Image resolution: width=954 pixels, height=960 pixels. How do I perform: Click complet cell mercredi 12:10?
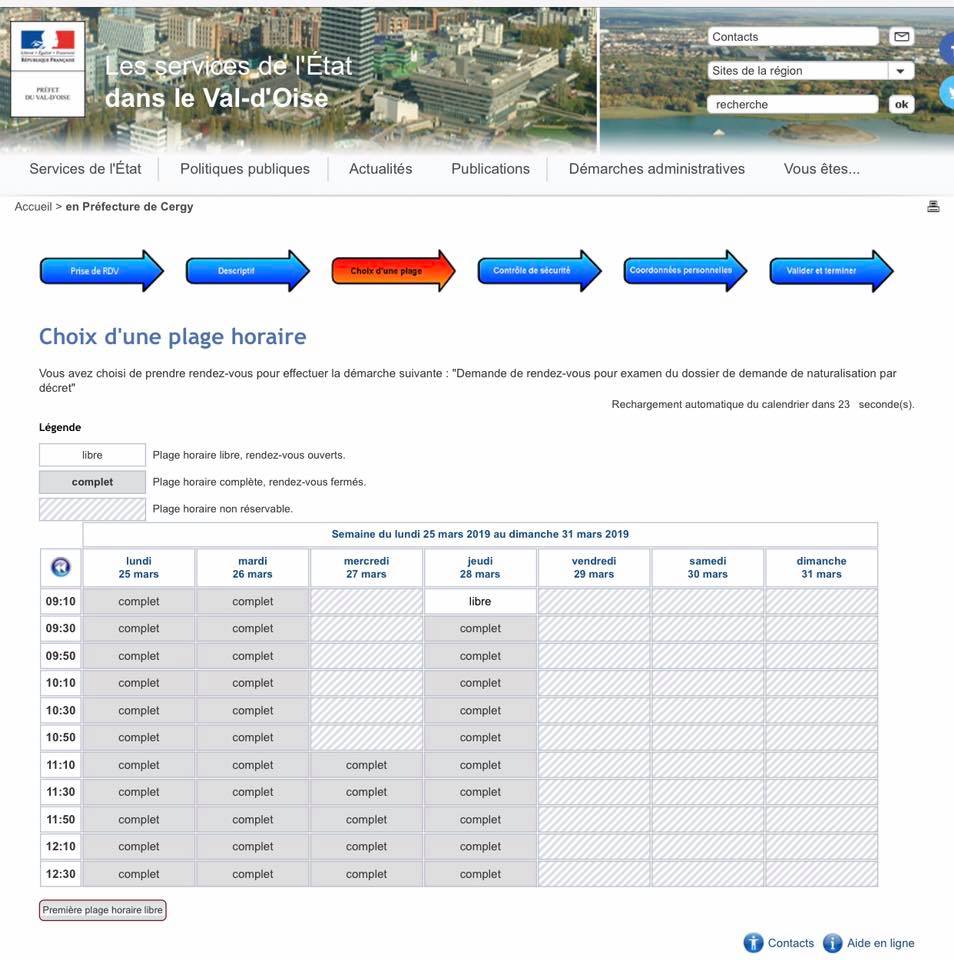[366, 847]
